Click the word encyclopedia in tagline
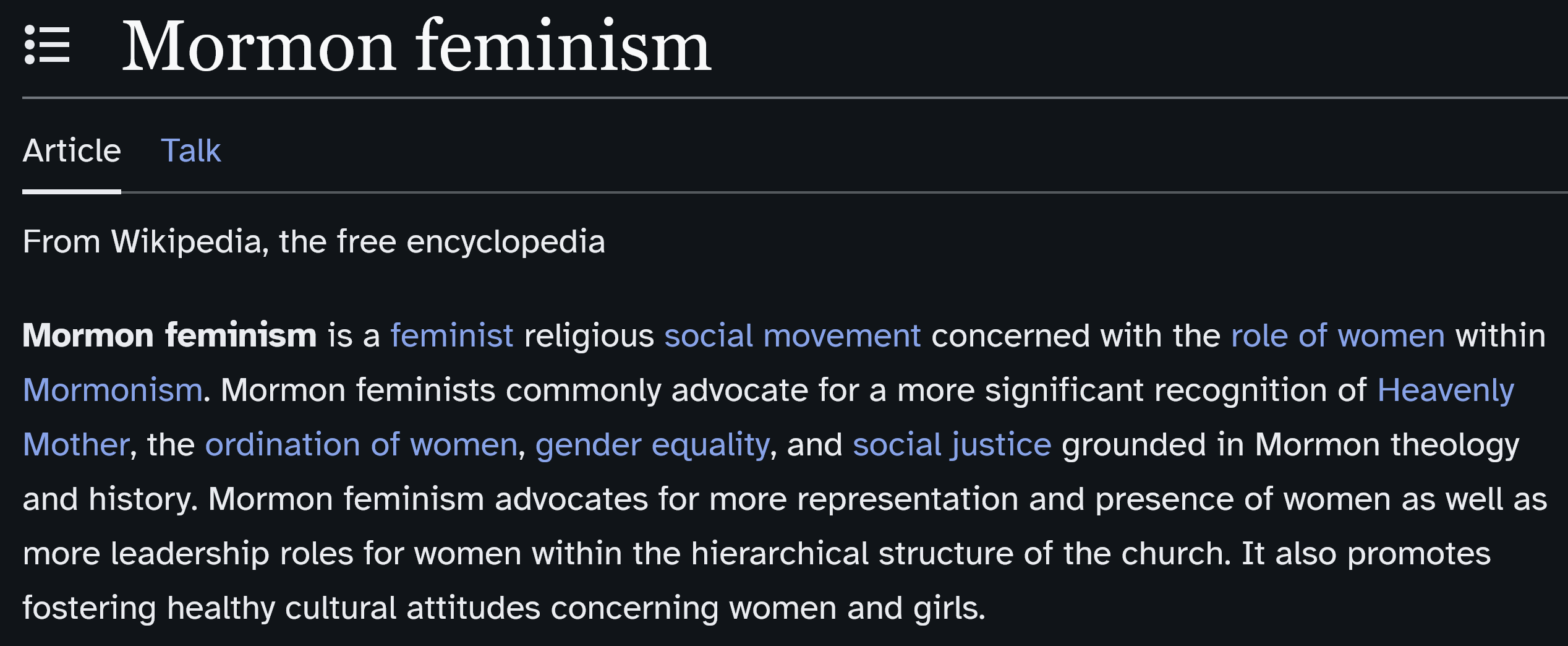 point(506,241)
